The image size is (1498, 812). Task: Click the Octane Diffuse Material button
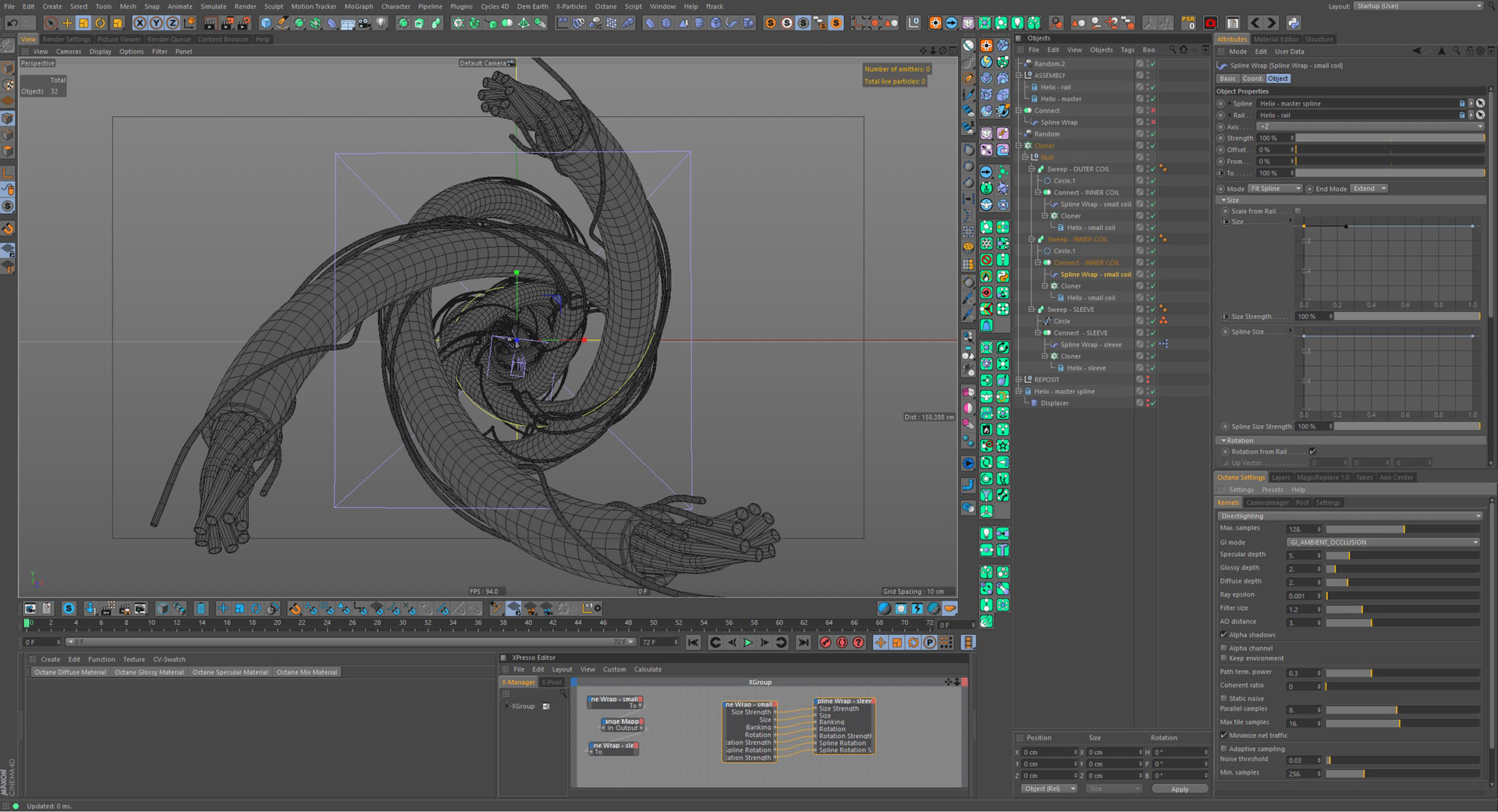point(69,672)
